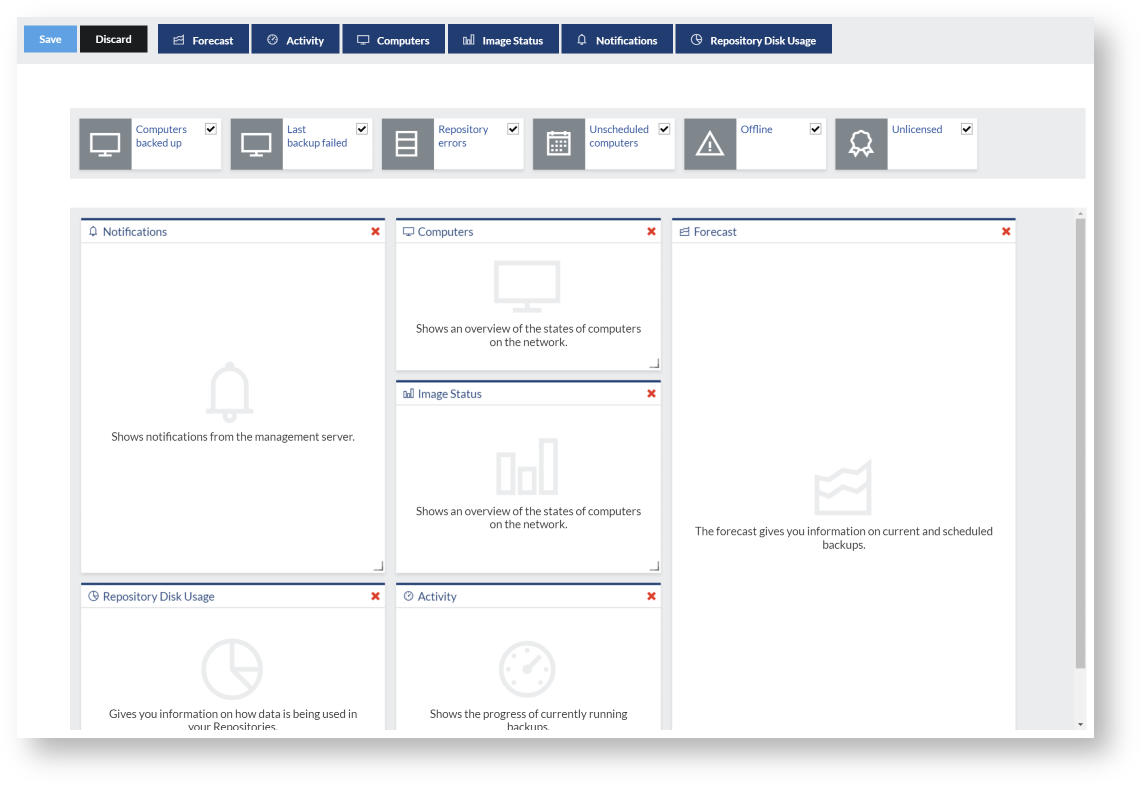Viewport: 1142px width, 786px height.
Task: Click the Activity widget title
Action: pos(437,597)
